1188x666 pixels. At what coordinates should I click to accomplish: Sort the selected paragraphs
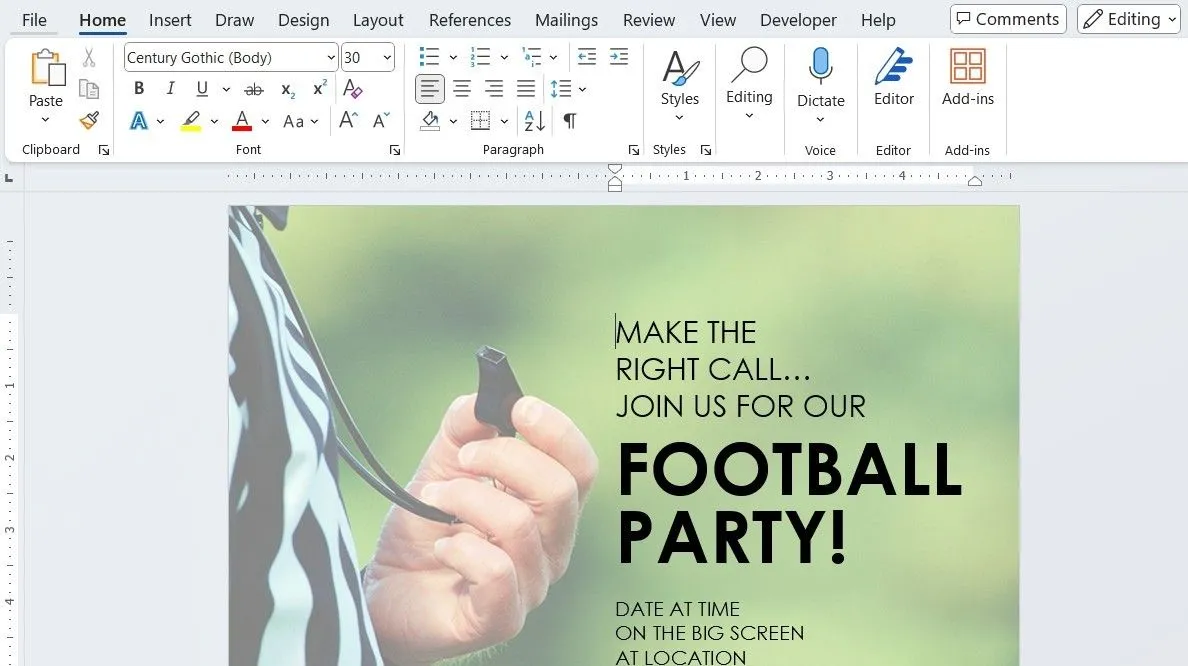tap(533, 120)
